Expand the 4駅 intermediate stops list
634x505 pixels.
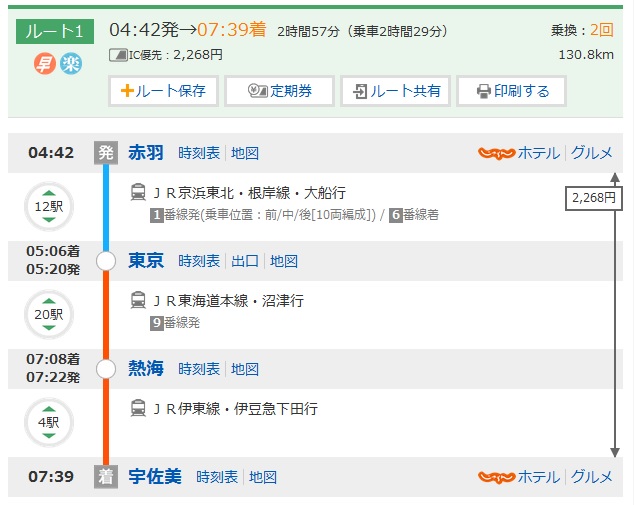click(49, 423)
